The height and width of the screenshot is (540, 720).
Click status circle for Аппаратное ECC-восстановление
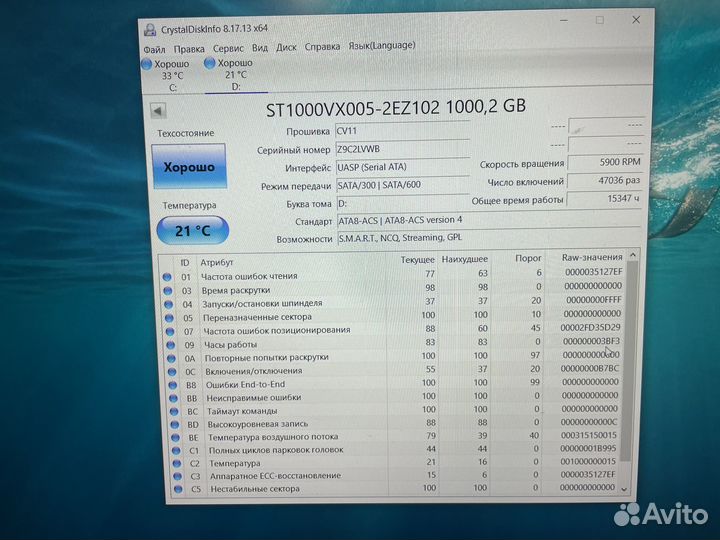click(178, 477)
